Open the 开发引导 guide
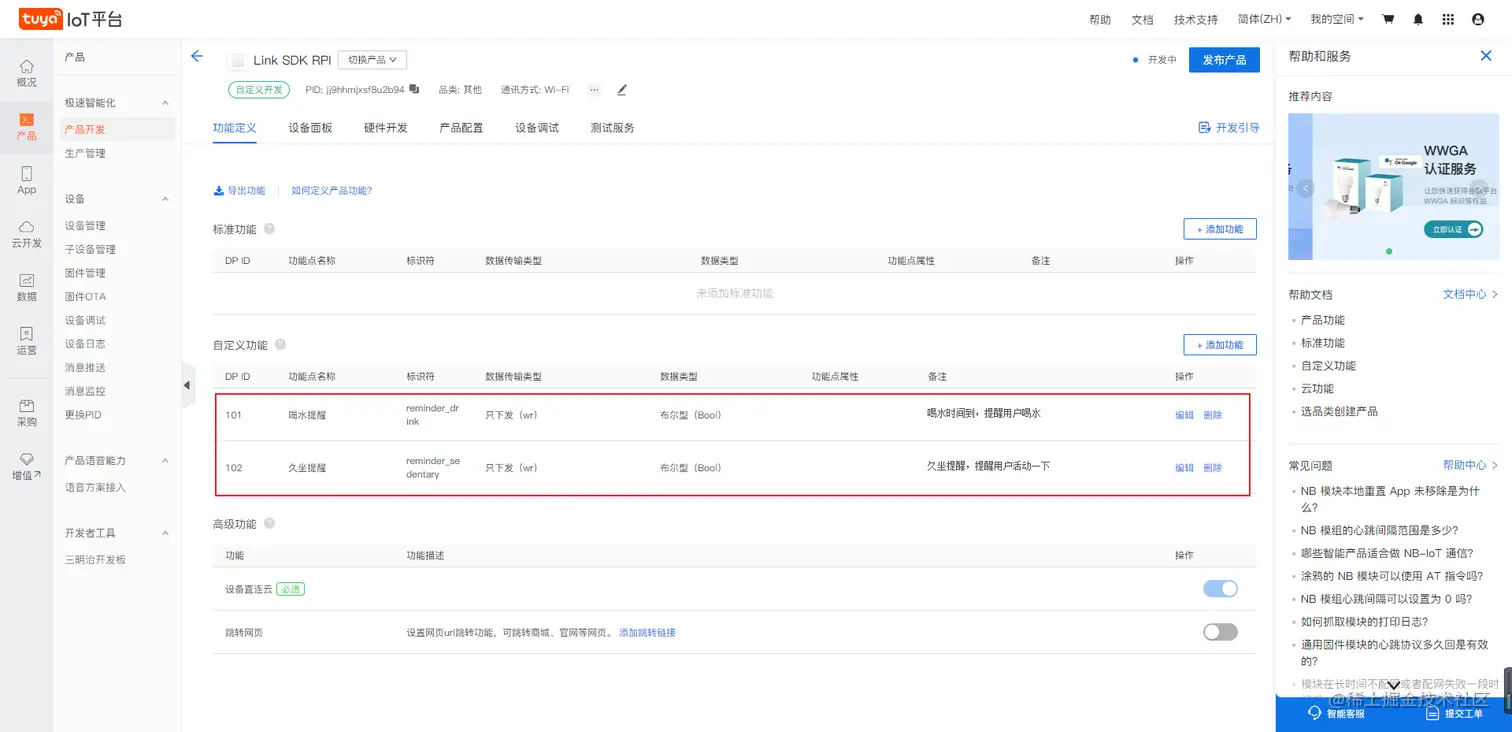 (1229, 128)
